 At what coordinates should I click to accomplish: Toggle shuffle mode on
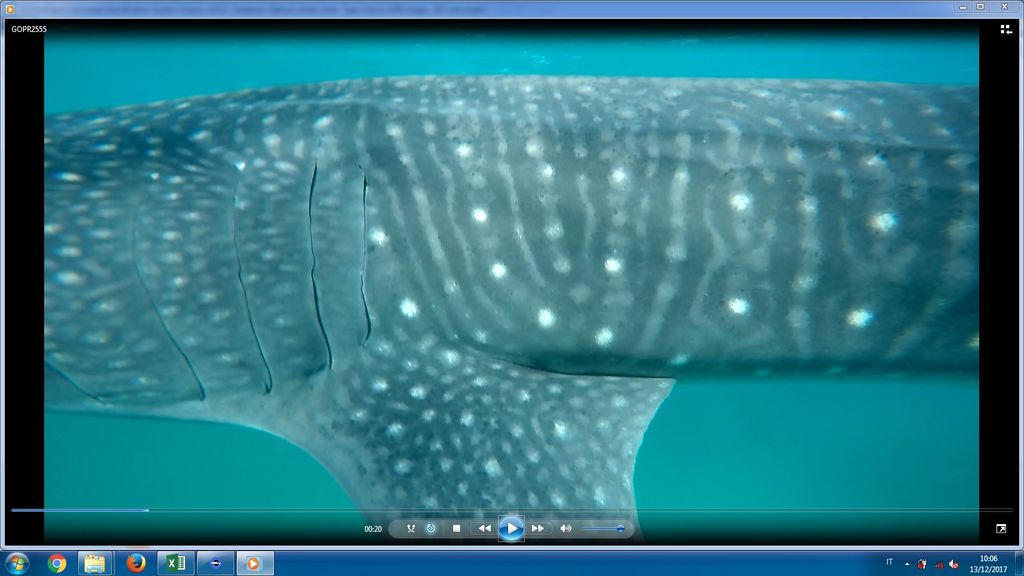point(411,528)
